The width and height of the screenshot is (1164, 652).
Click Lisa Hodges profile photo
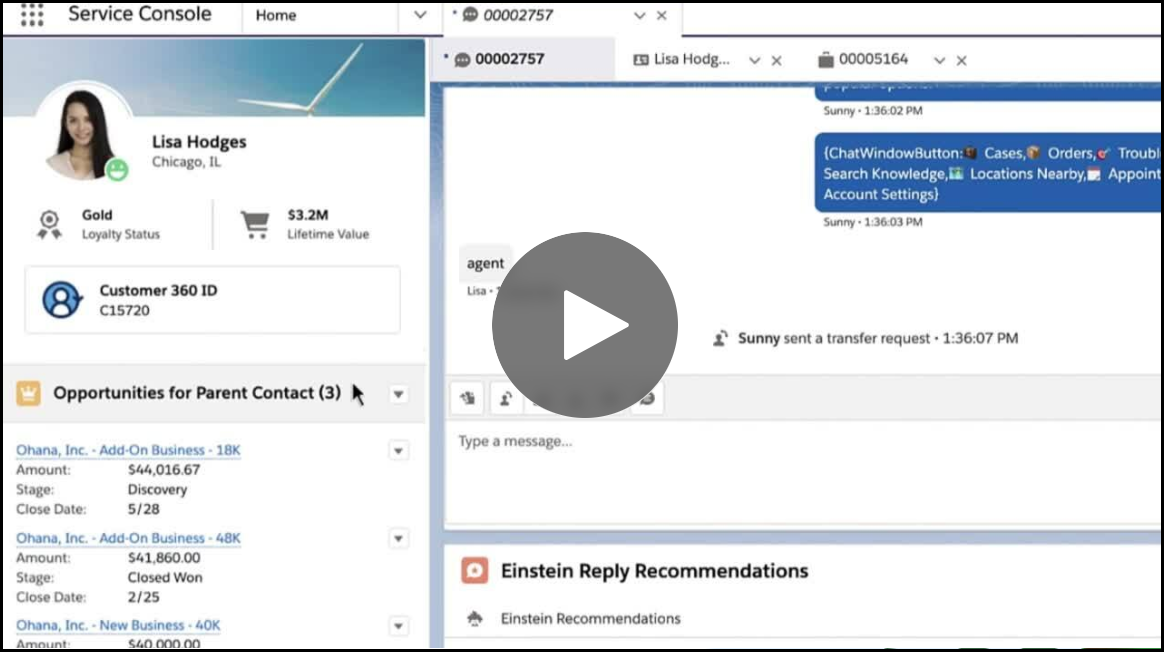[82, 134]
